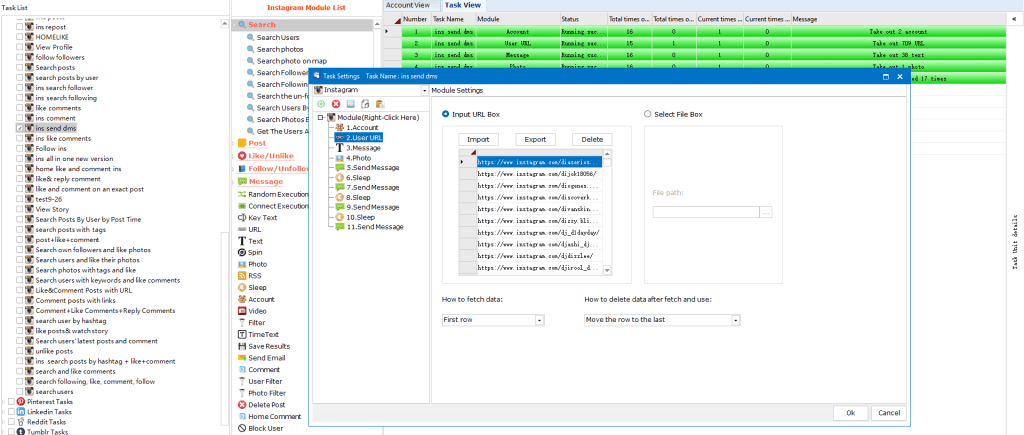Image resolution: width=1024 pixels, height=435 pixels.
Task: Select the Spin module icon
Action: coord(241,252)
